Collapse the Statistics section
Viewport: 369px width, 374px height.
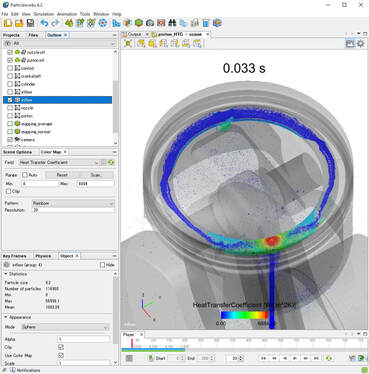[6, 274]
